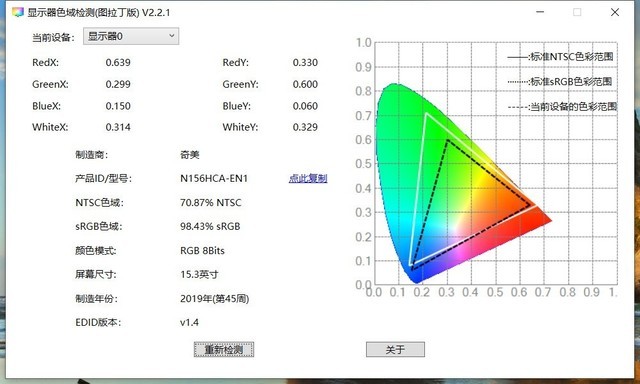
Task: Click the window title 显示器色域检测(图拉丁版) V2.2.1
Action: point(98,12)
